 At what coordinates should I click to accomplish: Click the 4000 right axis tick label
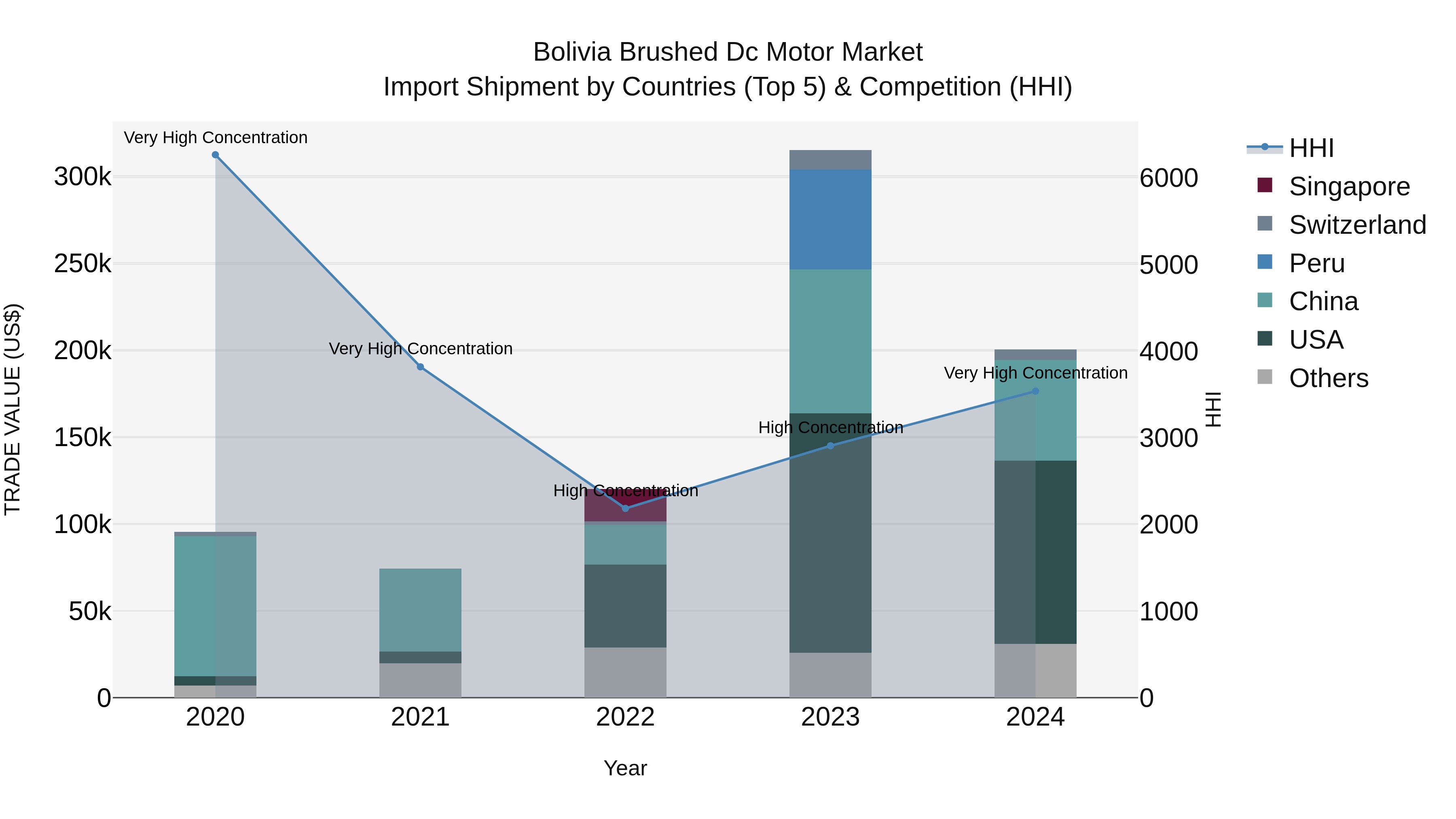1169,351
